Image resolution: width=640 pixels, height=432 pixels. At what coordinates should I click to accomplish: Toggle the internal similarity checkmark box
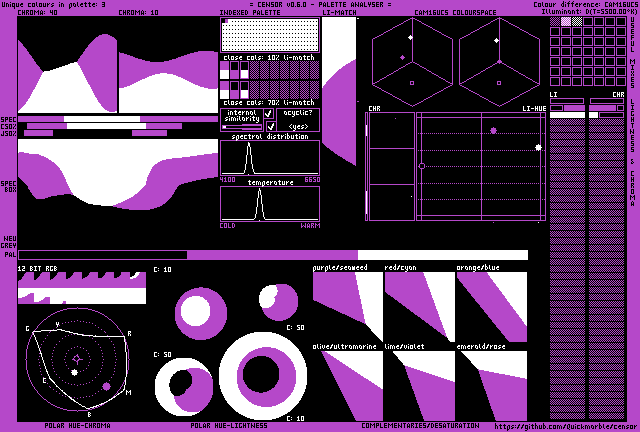pyautogui.click(x=269, y=113)
